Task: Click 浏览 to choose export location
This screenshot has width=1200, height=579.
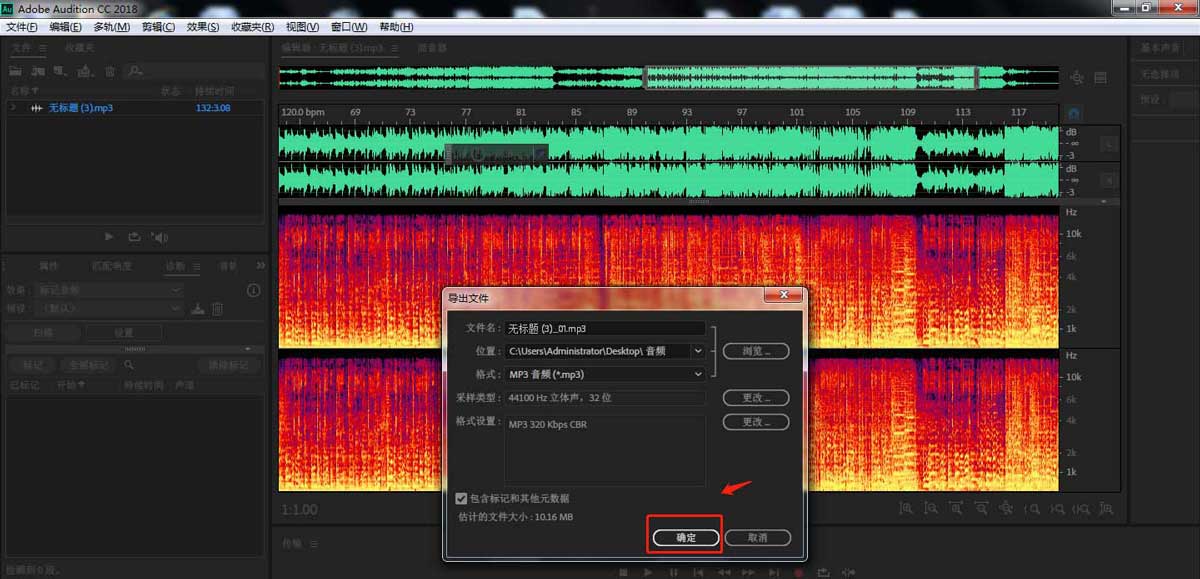Action: [x=756, y=351]
